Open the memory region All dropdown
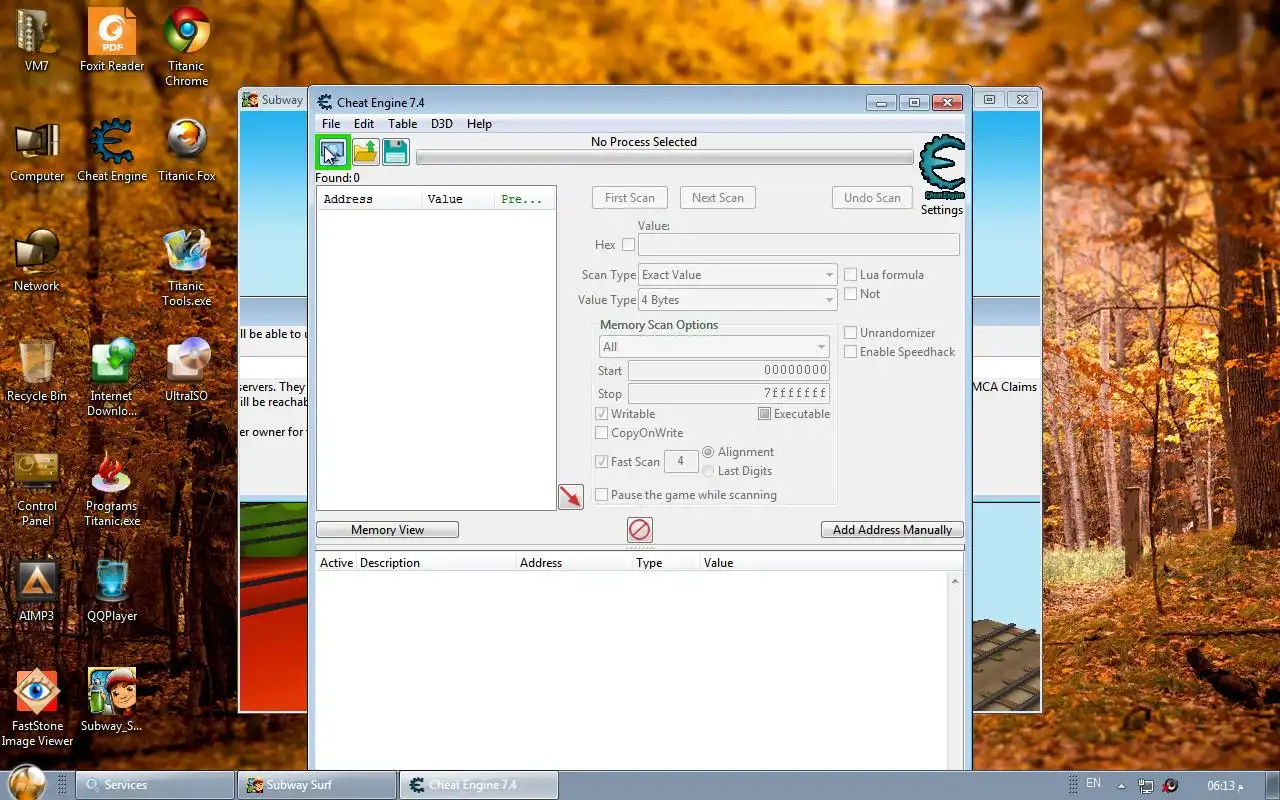Image resolution: width=1280 pixels, height=800 pixels. tap(714, 347)
